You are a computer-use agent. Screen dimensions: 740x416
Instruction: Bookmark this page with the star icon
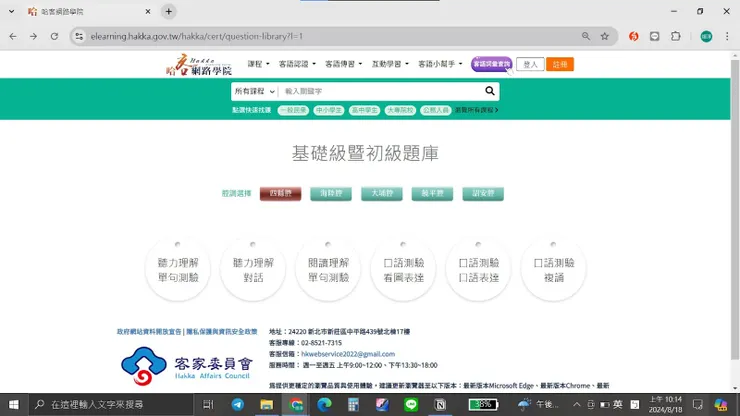click(x=605, y=36)
